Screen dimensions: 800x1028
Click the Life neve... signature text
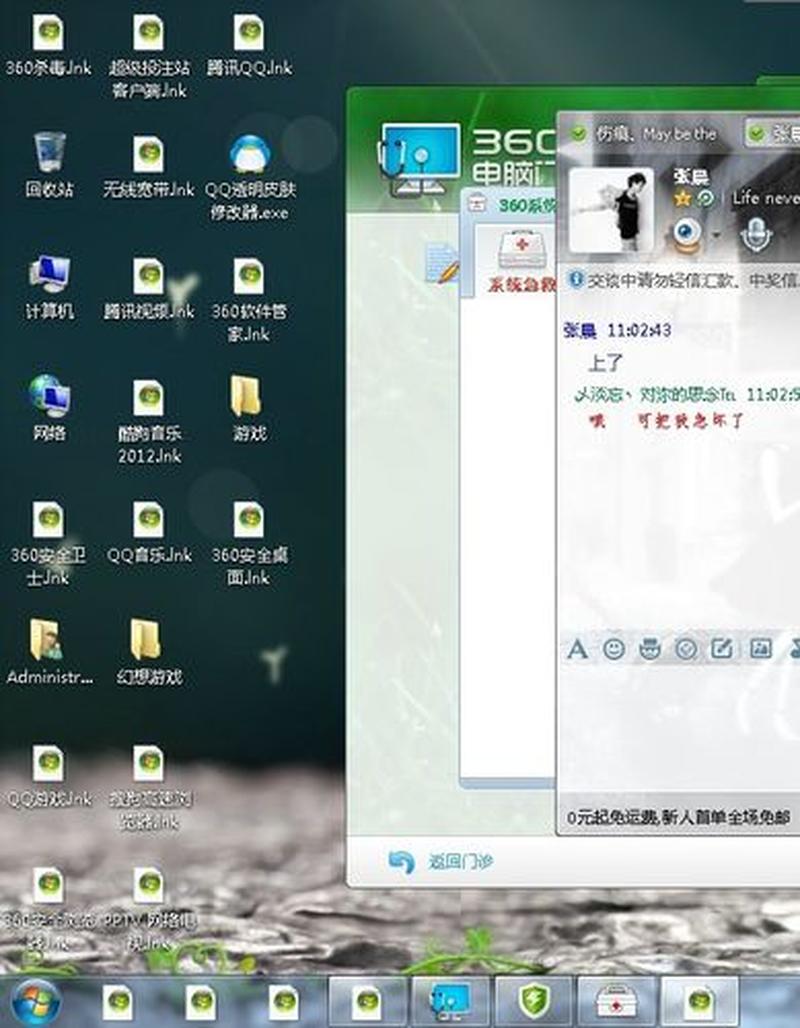pyautogui.click(x=766, y=197)
